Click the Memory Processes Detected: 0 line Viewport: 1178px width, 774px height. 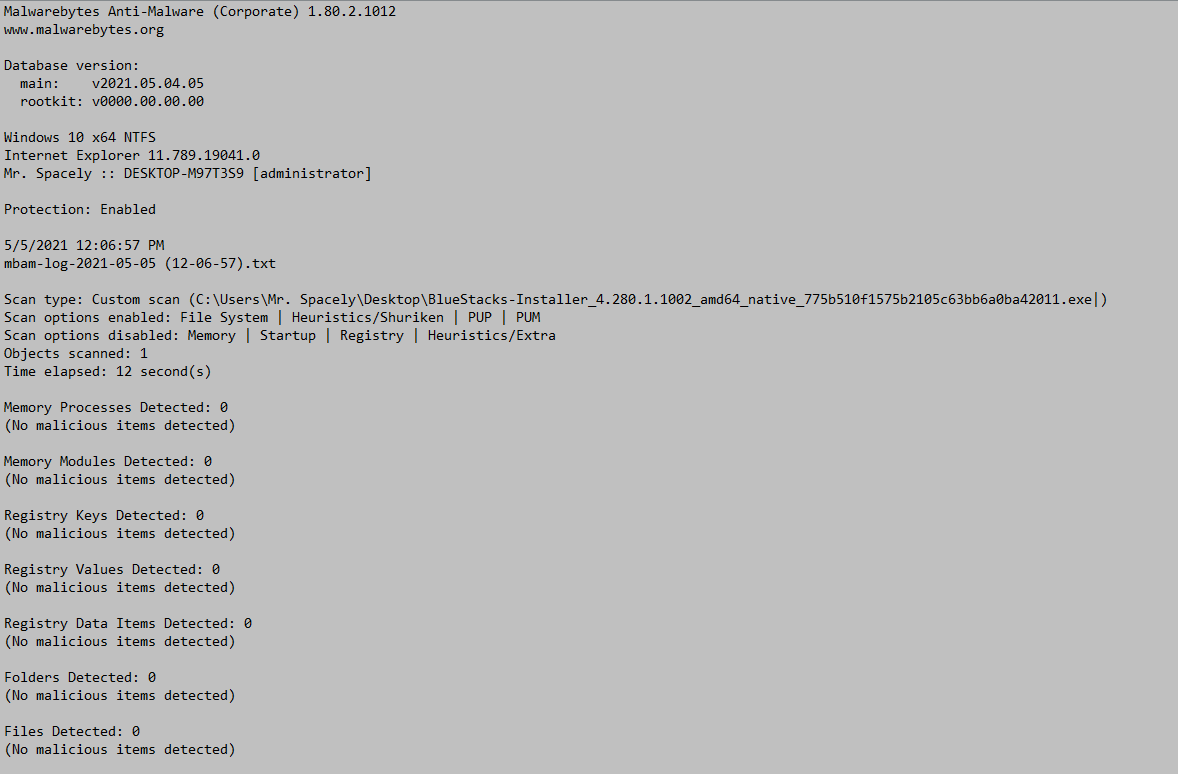click(116, 408)
